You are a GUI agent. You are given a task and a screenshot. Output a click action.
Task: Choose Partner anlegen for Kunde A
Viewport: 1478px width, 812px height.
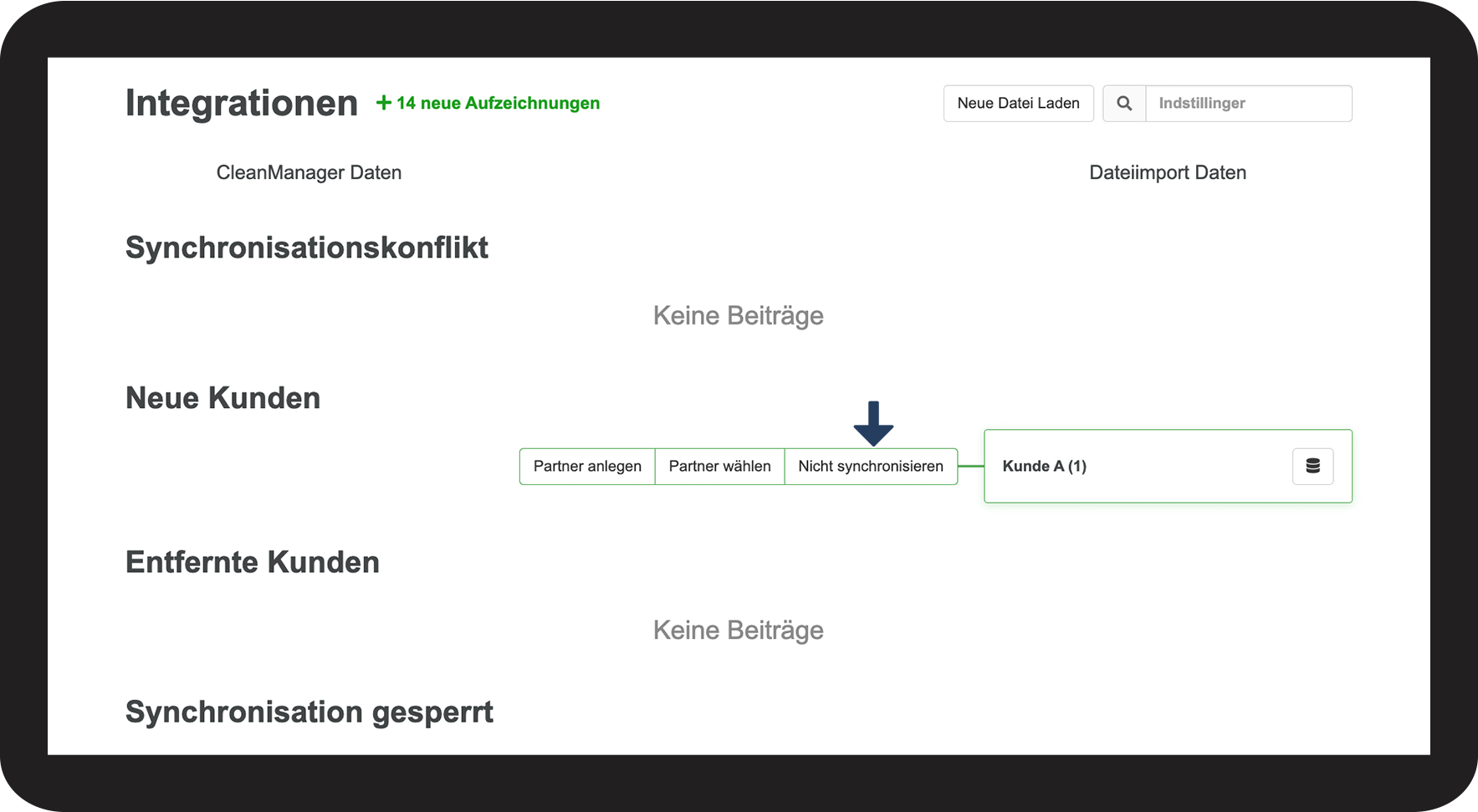(587, 467)
